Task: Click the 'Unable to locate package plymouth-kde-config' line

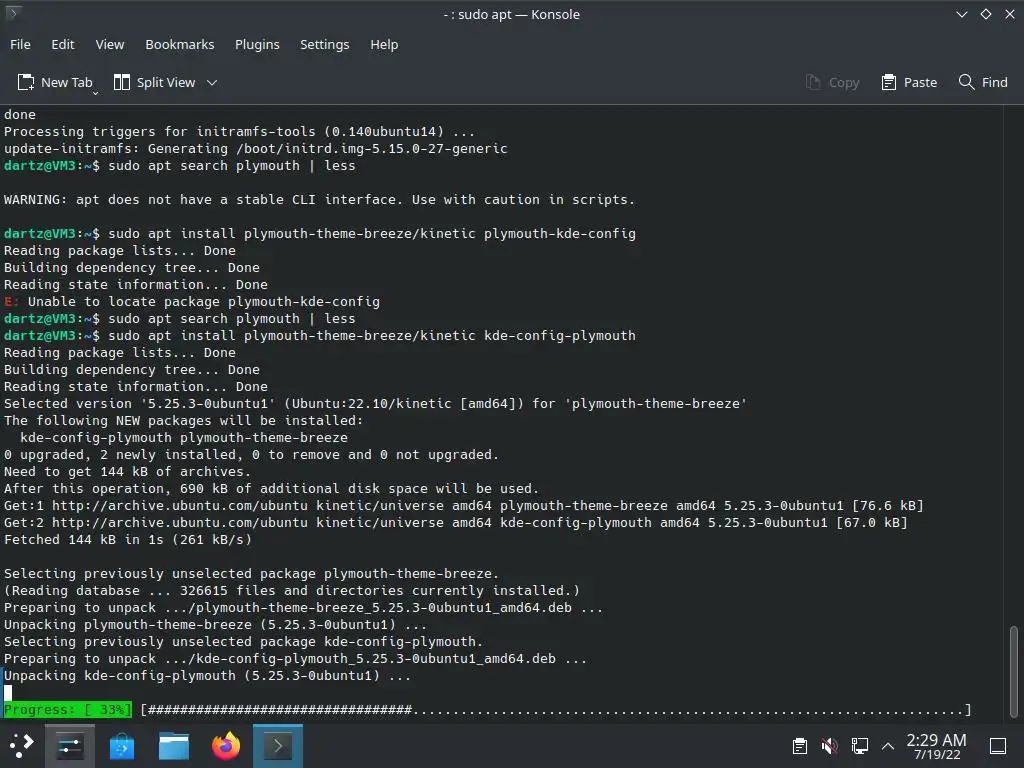Action: 191,302
